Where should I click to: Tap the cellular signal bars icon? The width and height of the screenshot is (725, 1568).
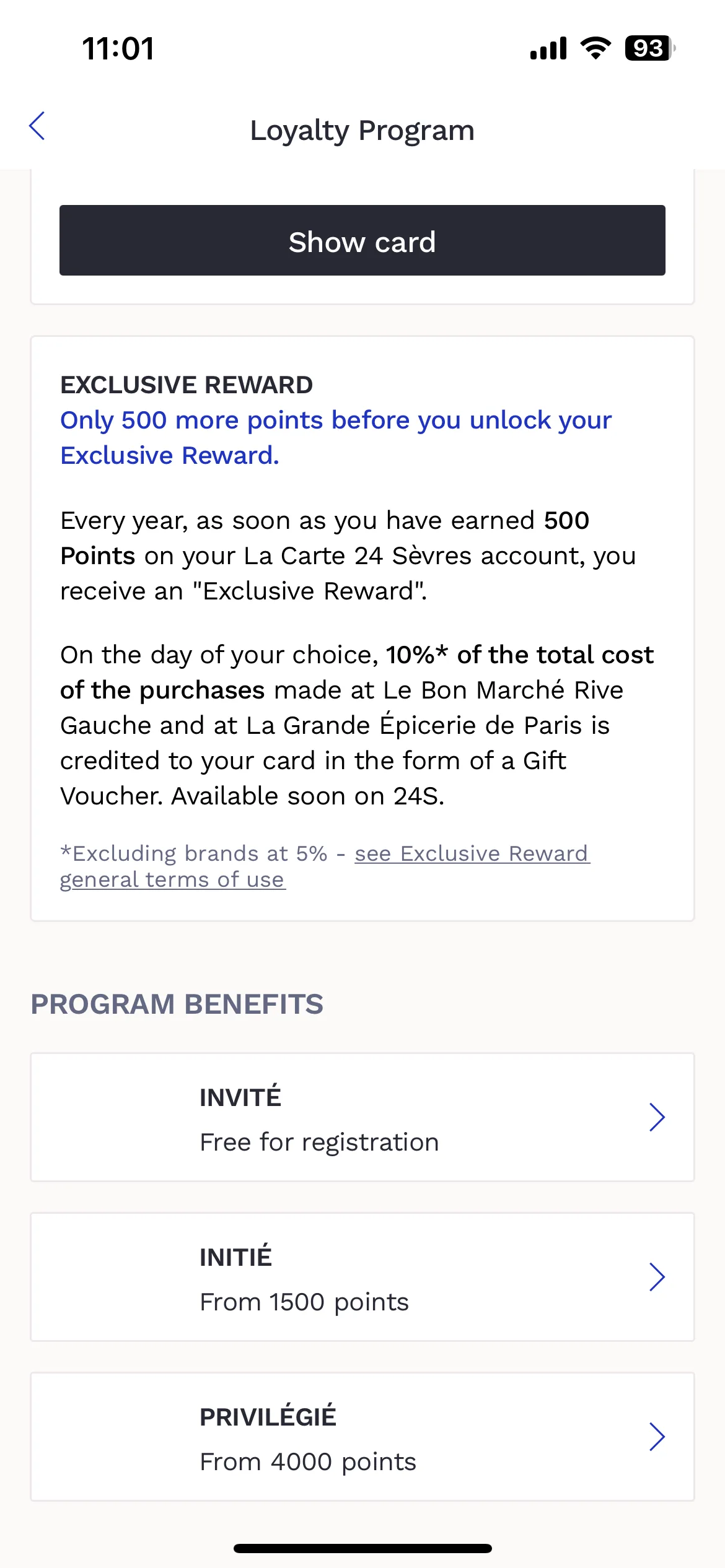548,48
